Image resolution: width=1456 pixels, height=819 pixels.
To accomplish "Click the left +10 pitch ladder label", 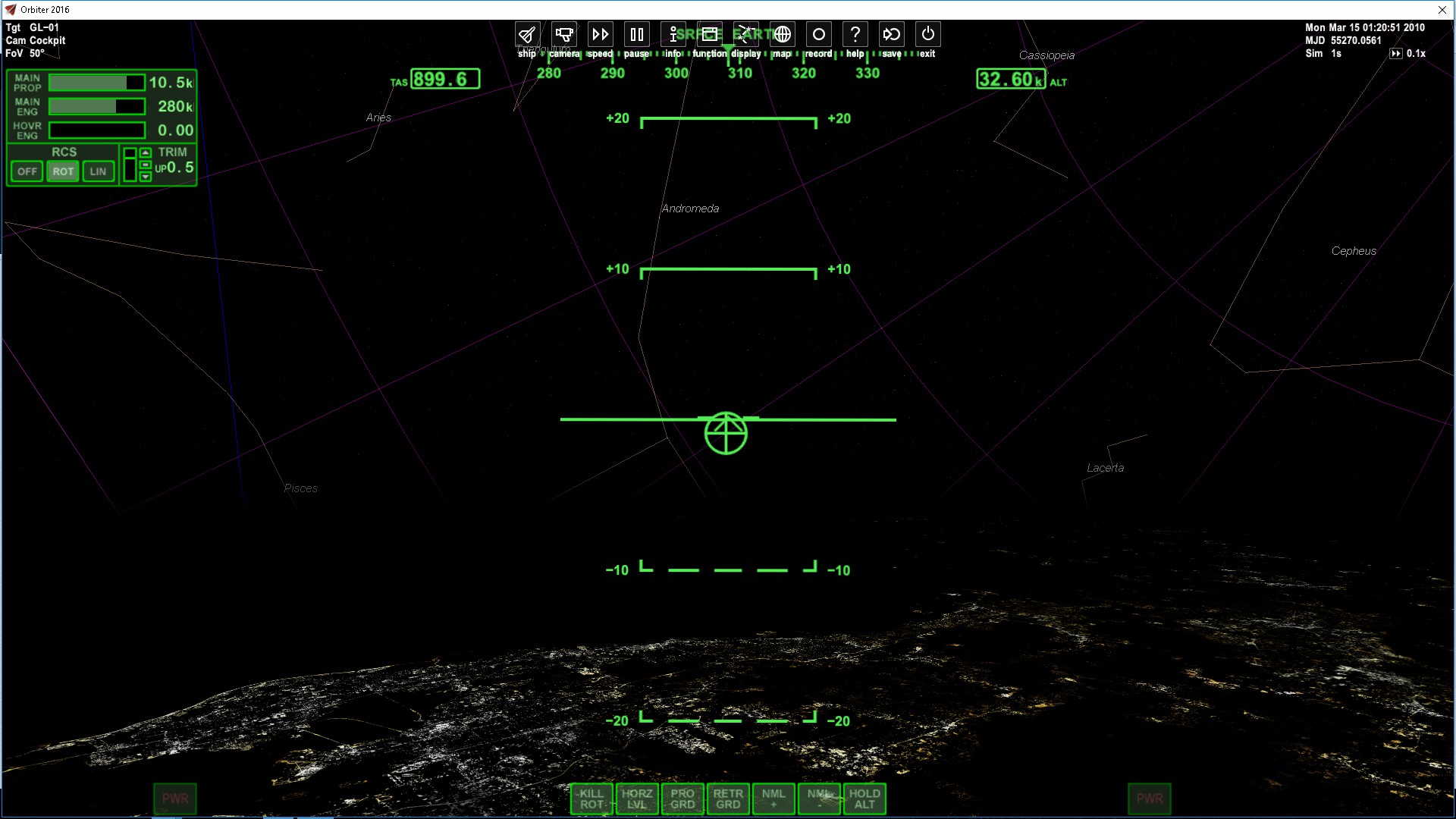I will [x=617, y=269].
